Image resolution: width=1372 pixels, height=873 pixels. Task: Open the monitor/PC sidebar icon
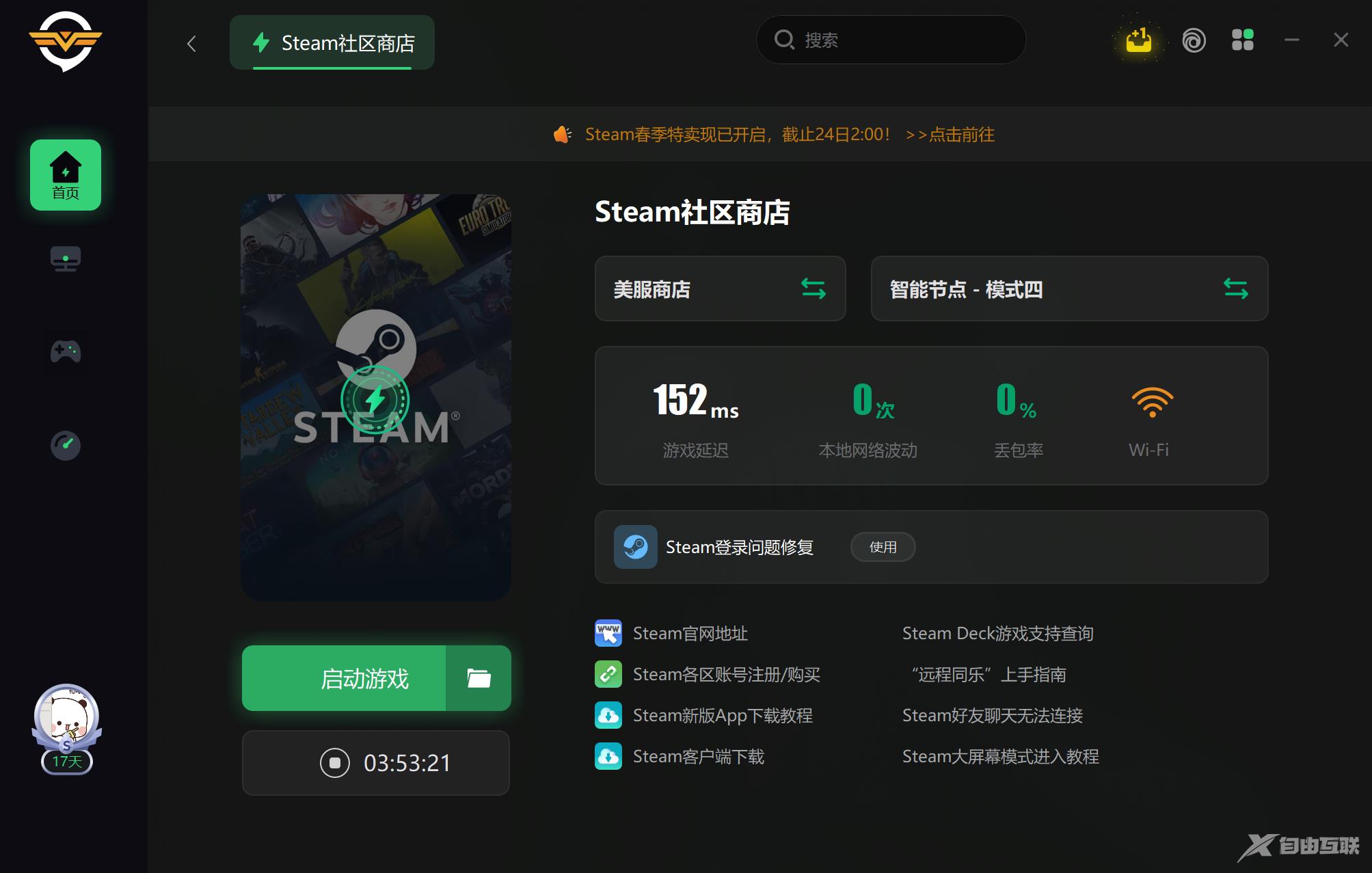(x=66, y=259)
